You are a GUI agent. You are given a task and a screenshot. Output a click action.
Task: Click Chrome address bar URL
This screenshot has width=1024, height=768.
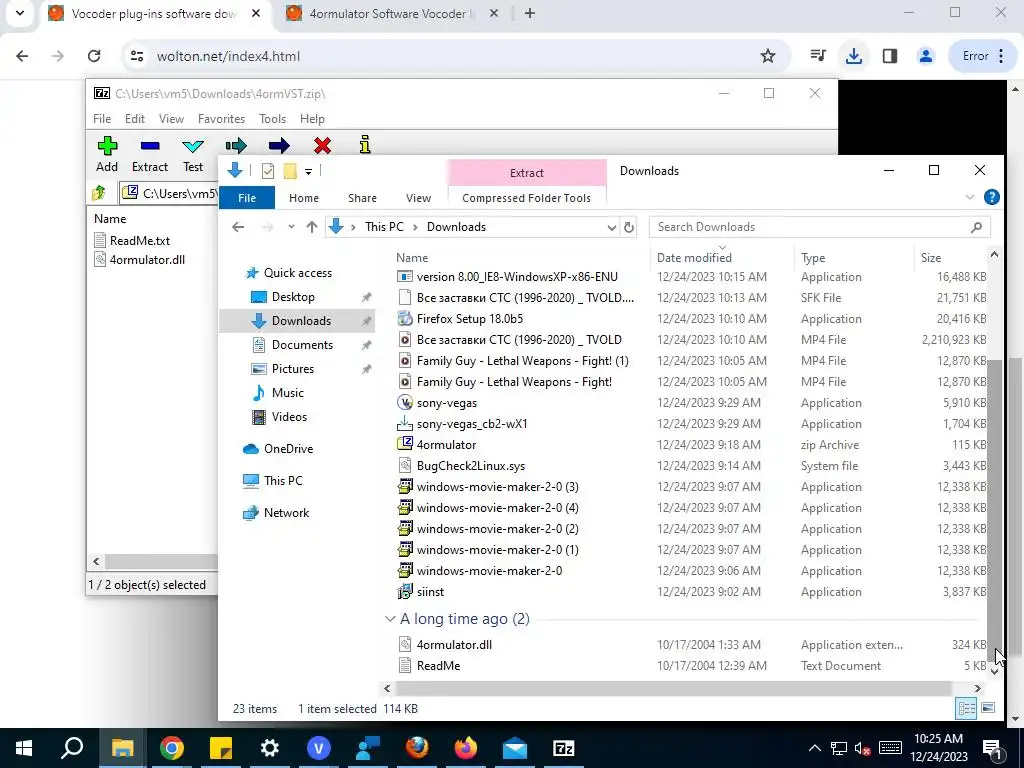click(x=228, y=56)
